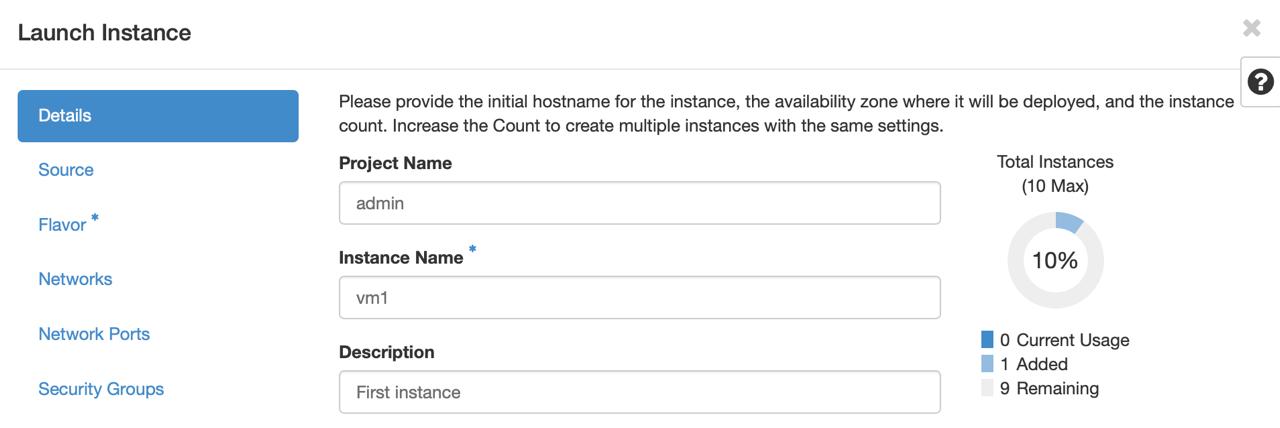Viewport: 1280px width, 428px height.
Task: Open the Flavor tab
Action: pos(63,225)
